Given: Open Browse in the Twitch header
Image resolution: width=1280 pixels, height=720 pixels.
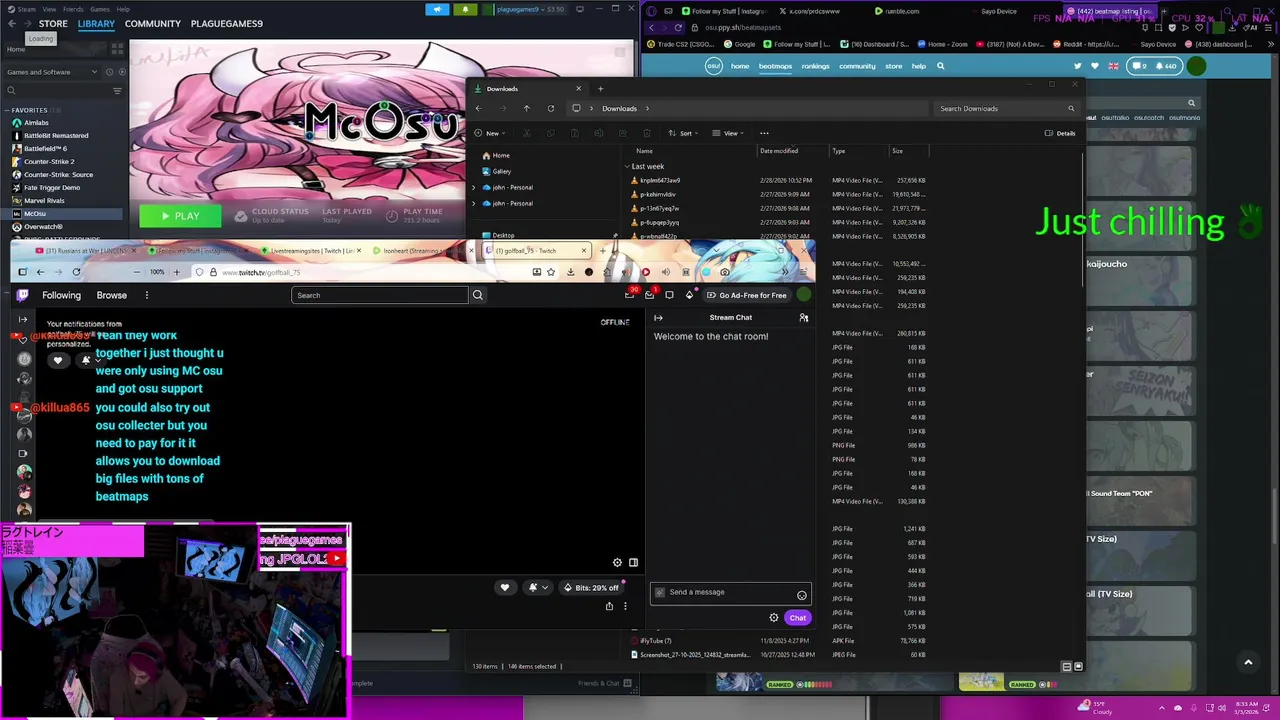Looking at the screenshot, I should click(112, 295).
